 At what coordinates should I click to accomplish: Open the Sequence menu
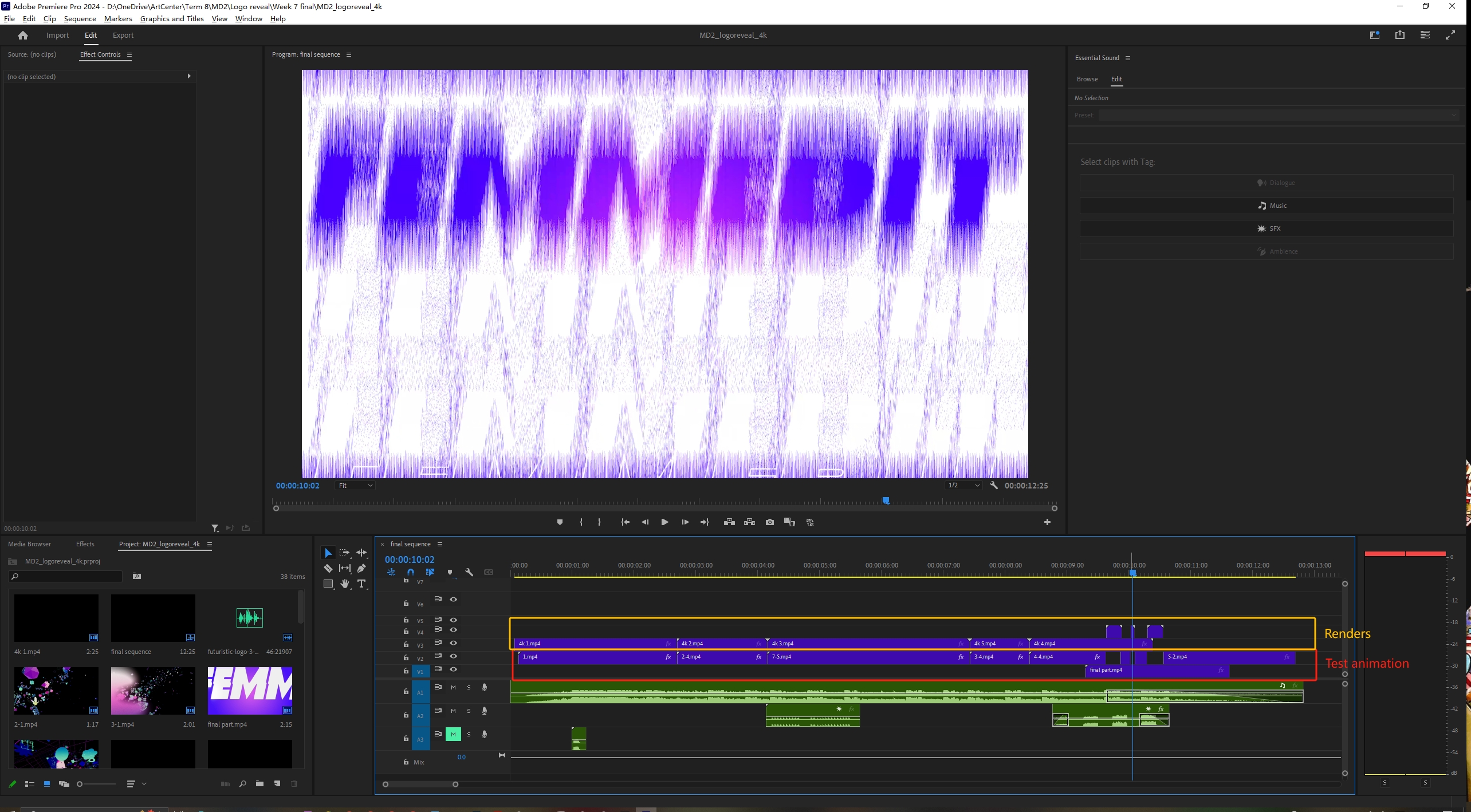point(80,18)
